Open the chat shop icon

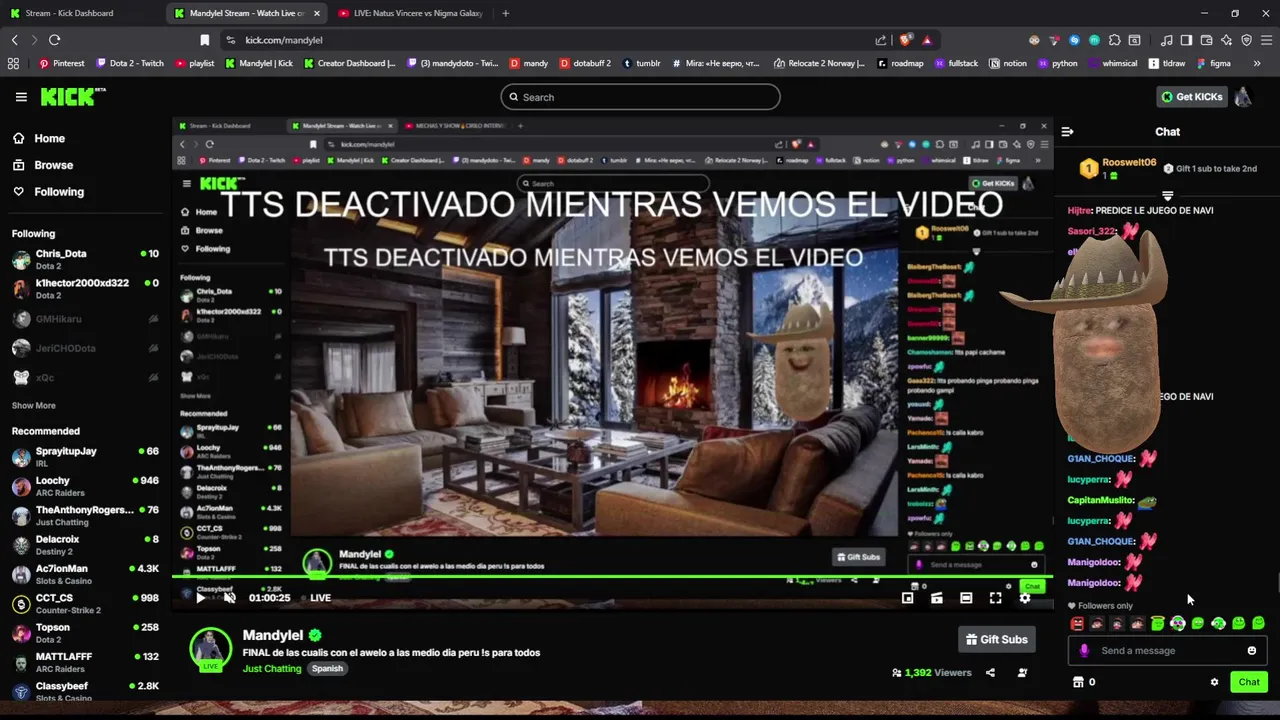click(1078, 682)
